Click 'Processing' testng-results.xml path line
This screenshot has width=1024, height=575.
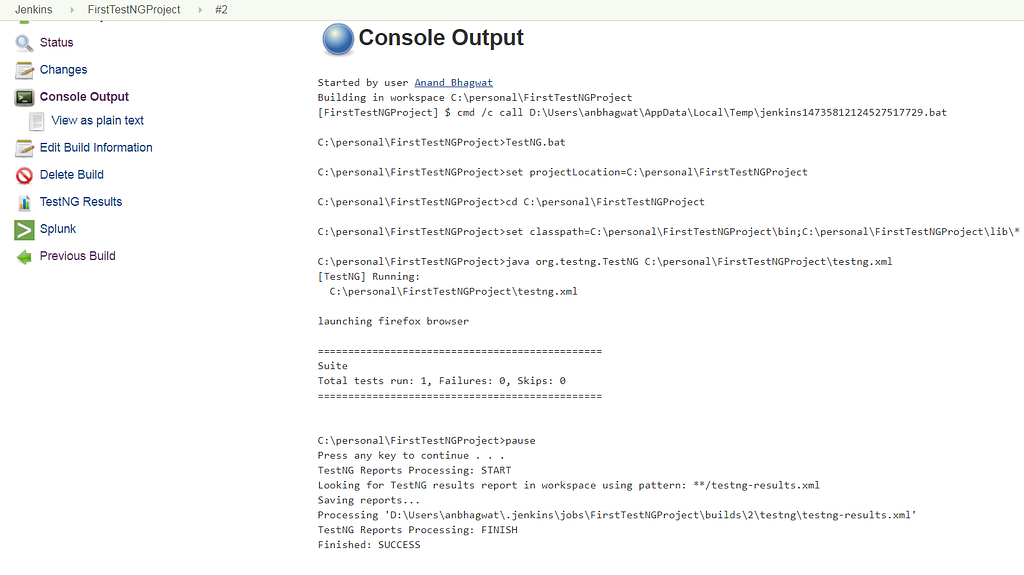(x=617, y=515)
